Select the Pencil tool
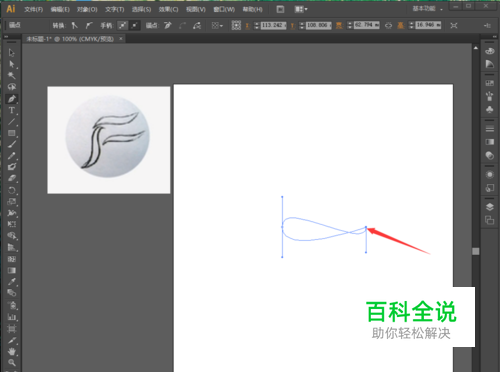Viewport: 500px width, 372px height. (x=12, y=156)
